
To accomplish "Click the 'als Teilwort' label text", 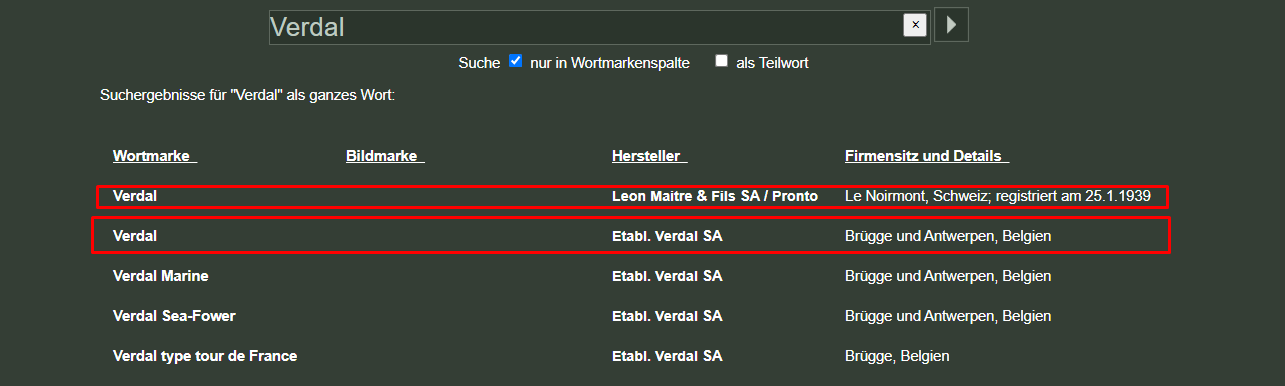I will (772, 62).
